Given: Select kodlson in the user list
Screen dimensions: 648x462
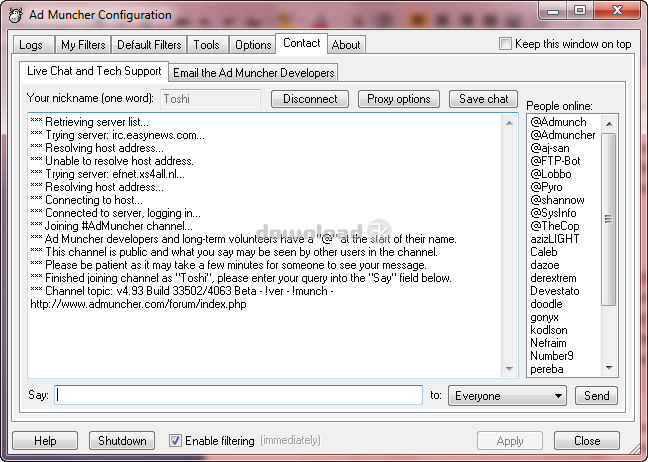Looking at the screenshot, I should (x=549, y=330).
